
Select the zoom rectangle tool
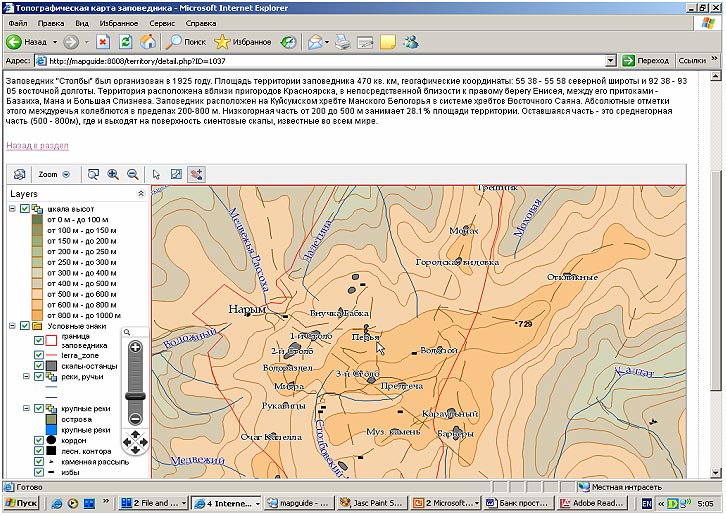point(93,174)
